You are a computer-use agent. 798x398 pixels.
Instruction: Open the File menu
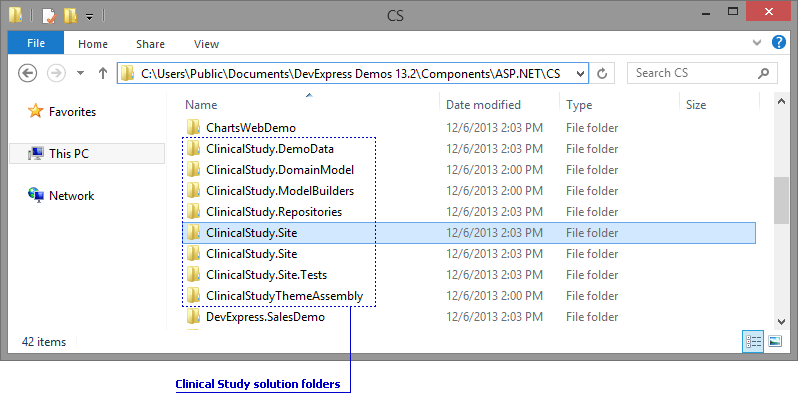pyautogui.click(x=36, y=43)
